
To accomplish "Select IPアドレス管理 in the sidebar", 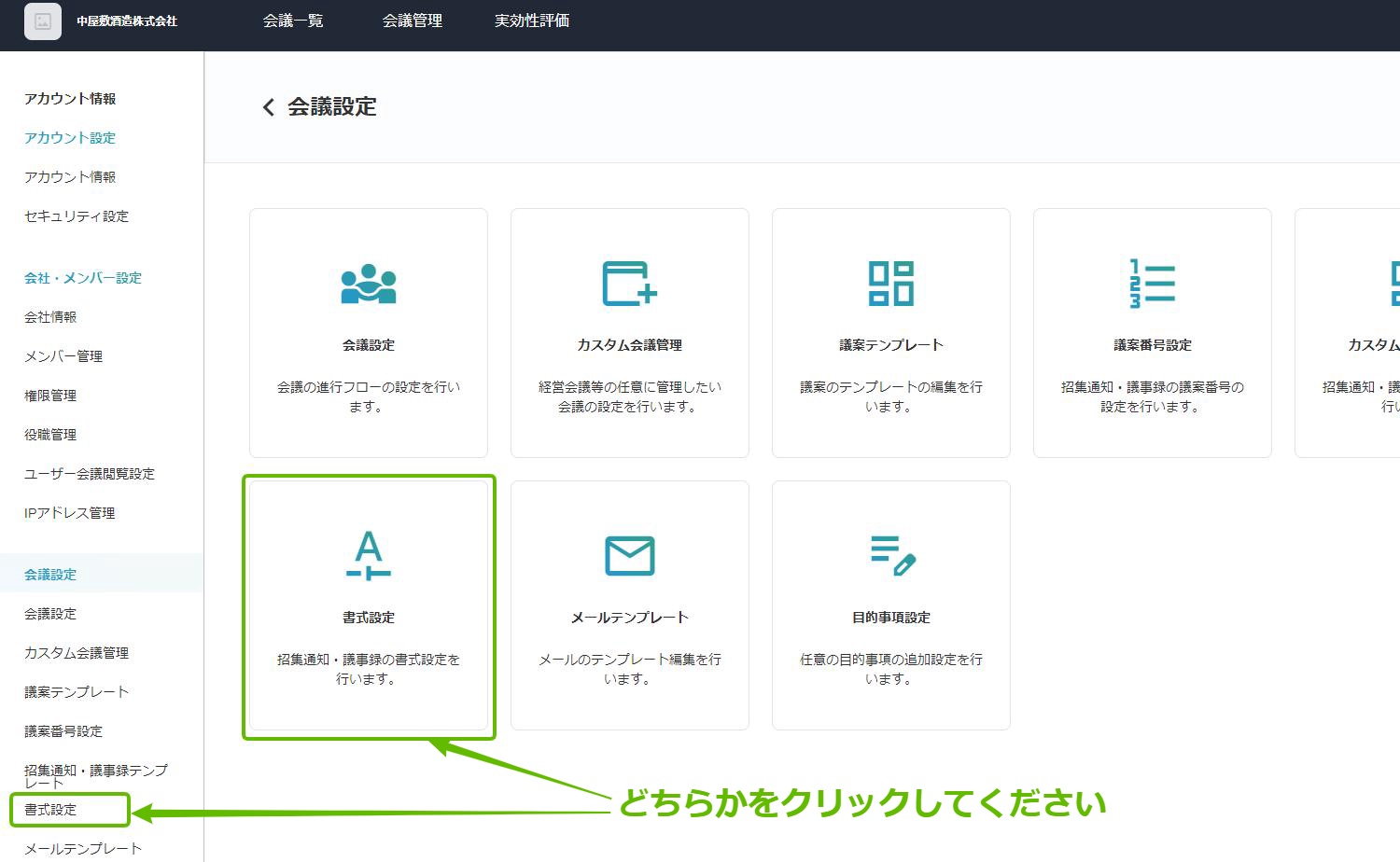I will pyautogui.click(x=70, y=513).
